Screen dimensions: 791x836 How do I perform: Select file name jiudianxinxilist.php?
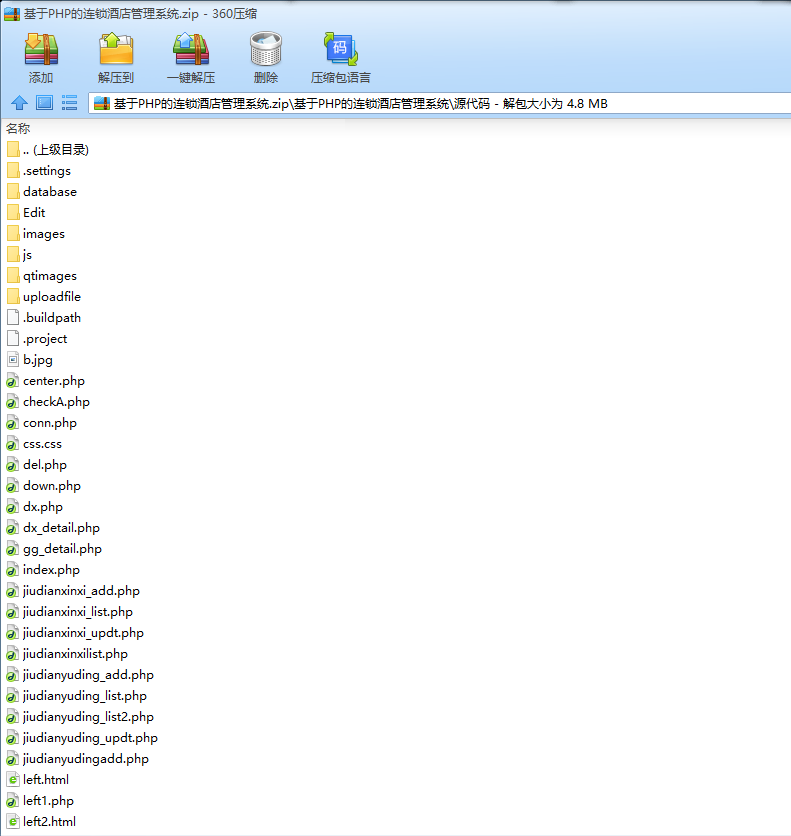(75, 654)
